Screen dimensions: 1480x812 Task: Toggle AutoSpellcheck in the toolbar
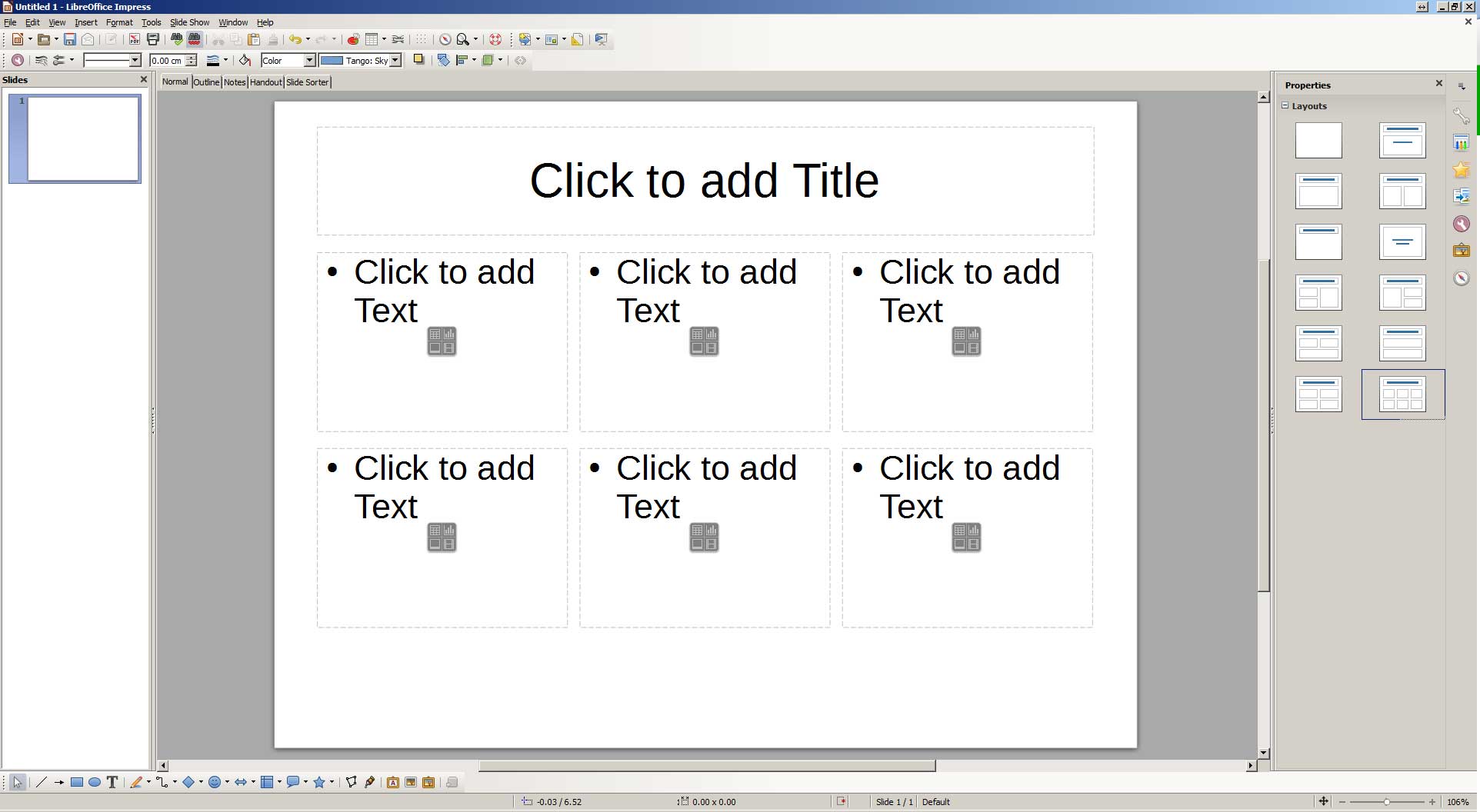pyautogui.click(x=195, y=39)
